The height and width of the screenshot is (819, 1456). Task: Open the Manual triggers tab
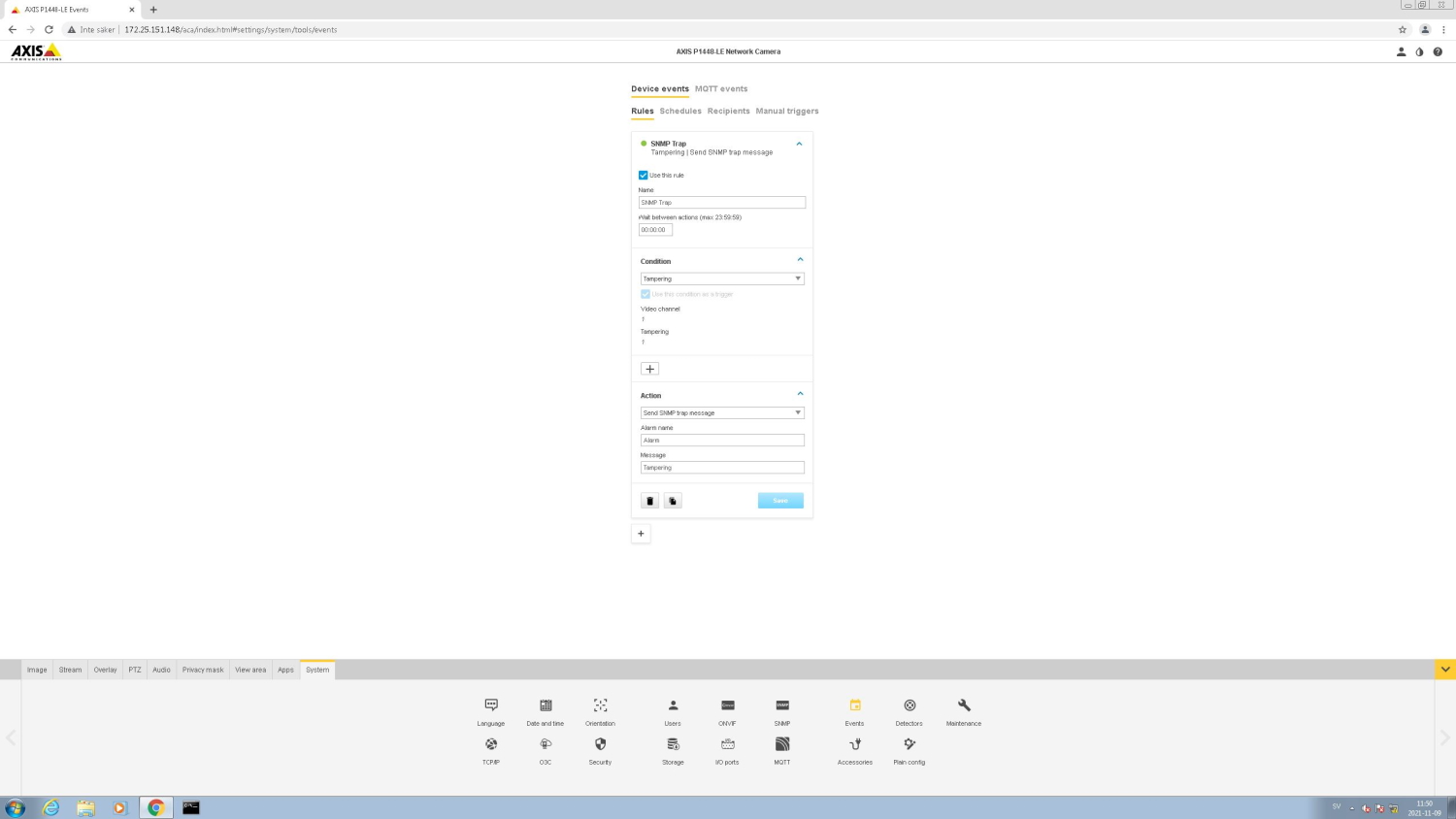point(787,111)
